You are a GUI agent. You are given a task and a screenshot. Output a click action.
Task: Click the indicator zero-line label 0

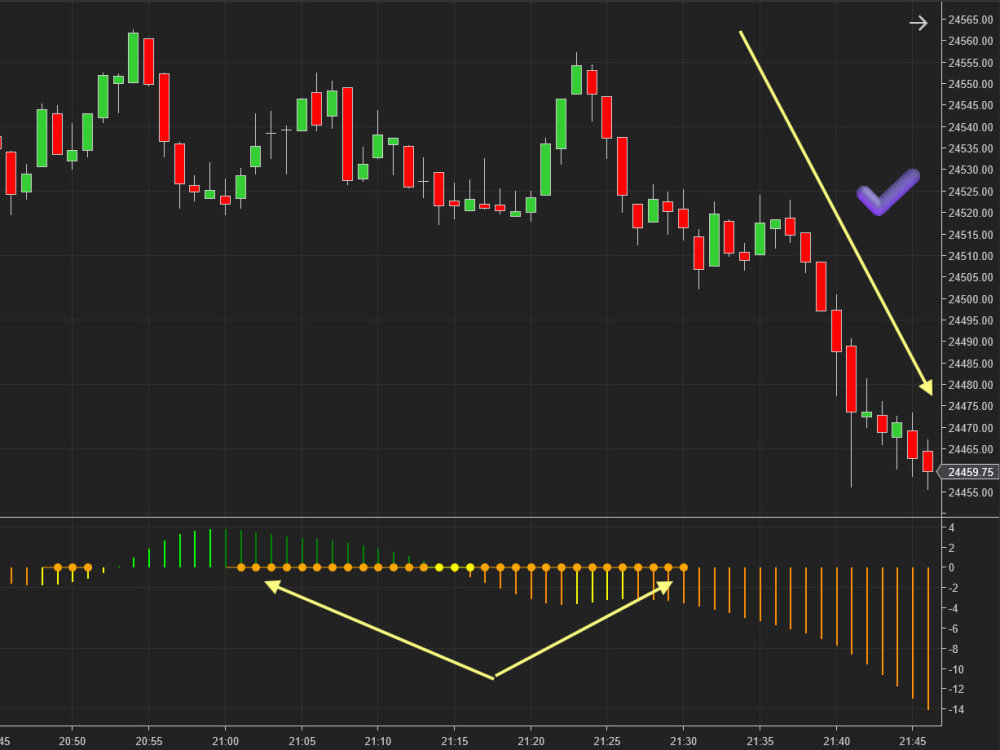952,568
